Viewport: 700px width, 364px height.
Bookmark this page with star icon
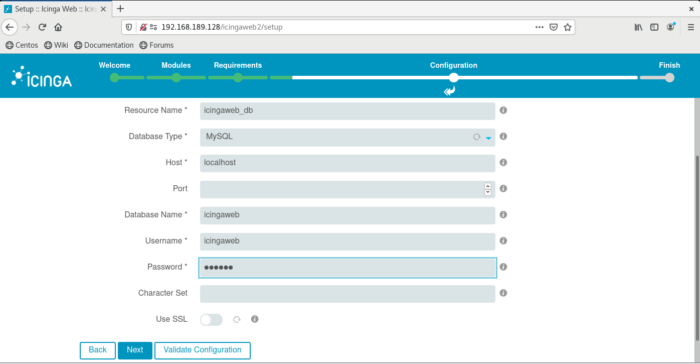[x=567, y=27]
